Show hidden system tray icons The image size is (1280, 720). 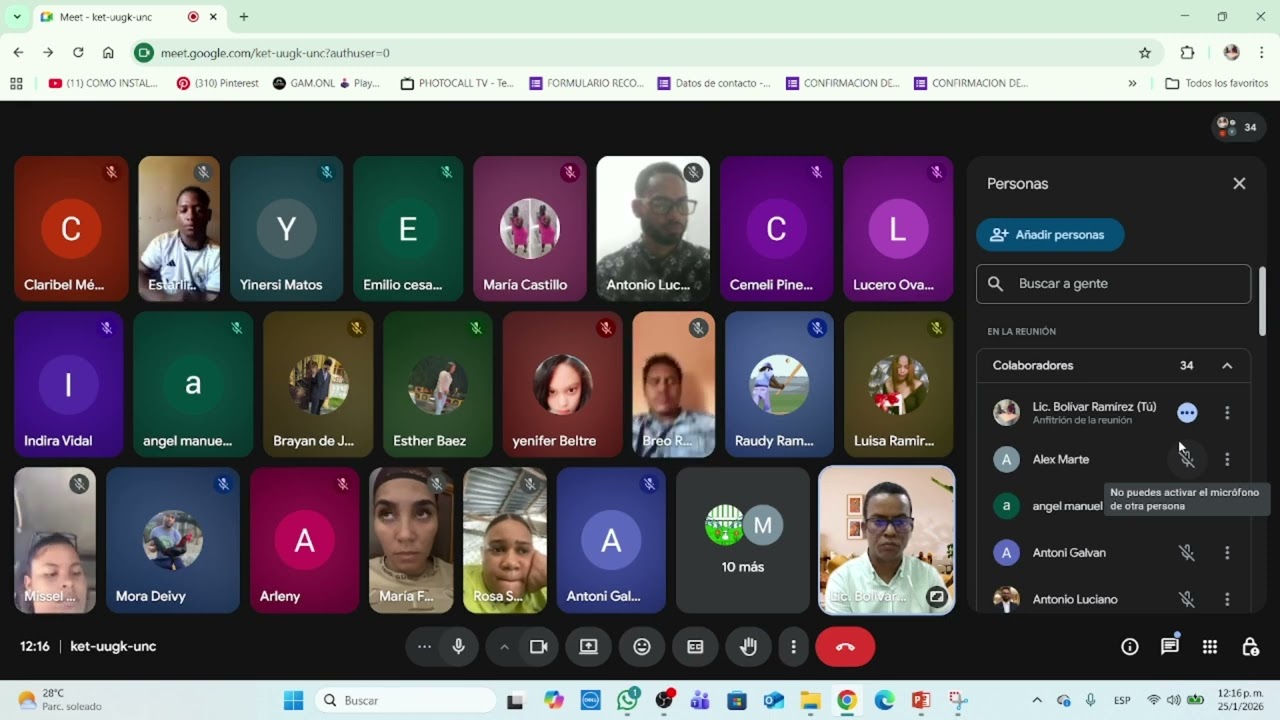pos(1036,701)
